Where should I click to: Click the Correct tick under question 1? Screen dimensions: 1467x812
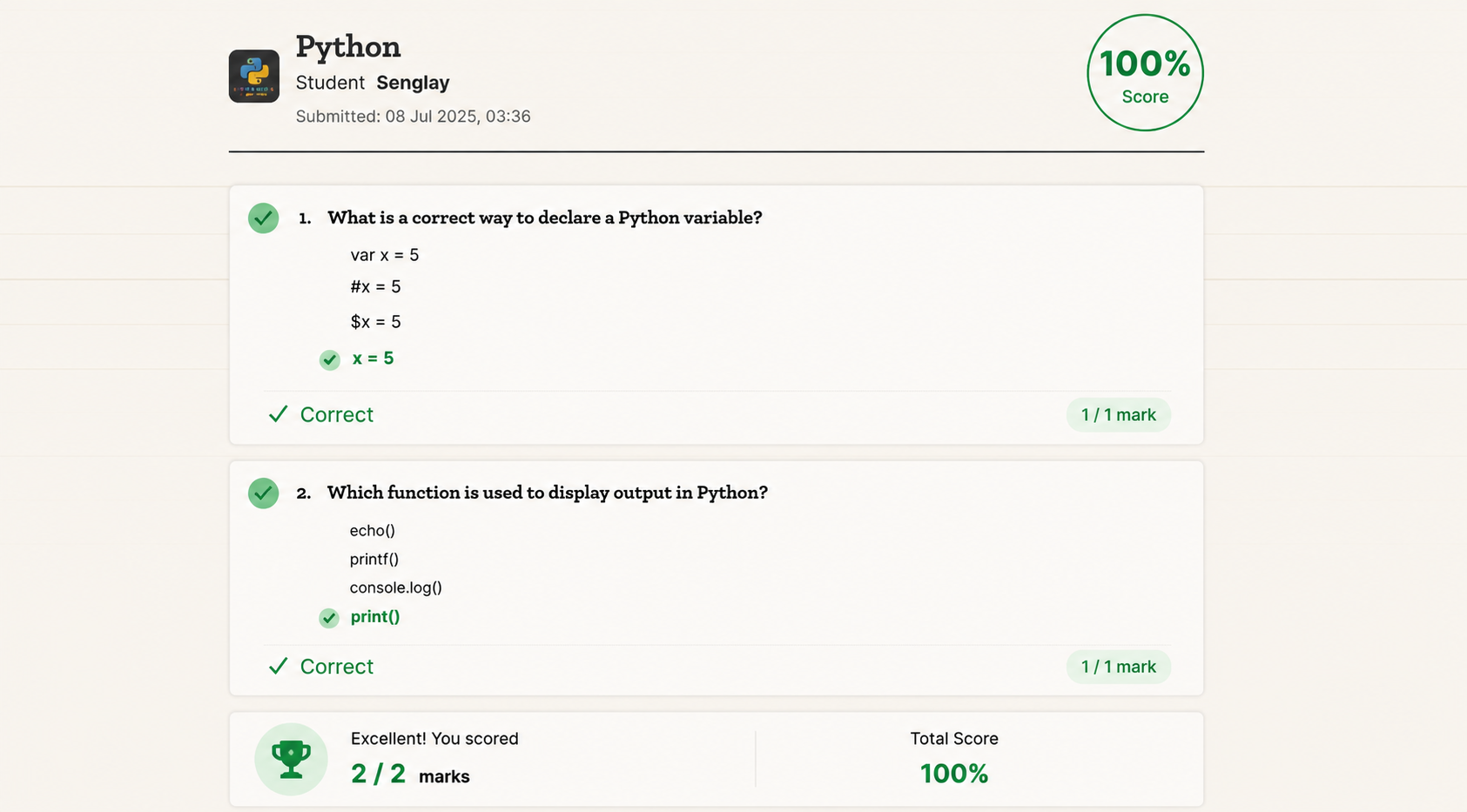coord(278,414)
